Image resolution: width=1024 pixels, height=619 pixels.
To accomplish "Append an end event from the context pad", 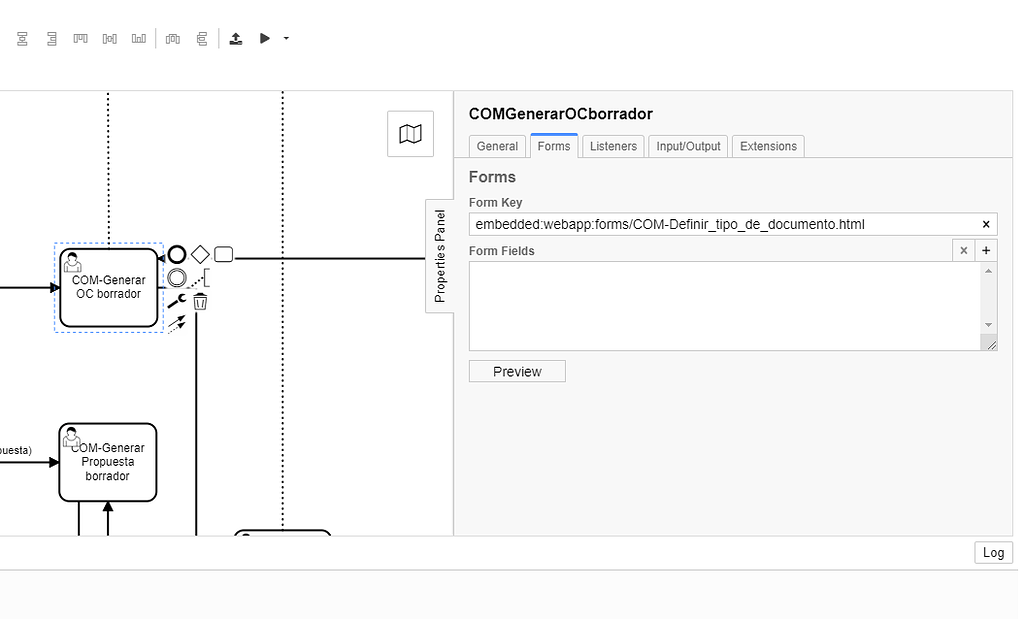I will [178, 253].
